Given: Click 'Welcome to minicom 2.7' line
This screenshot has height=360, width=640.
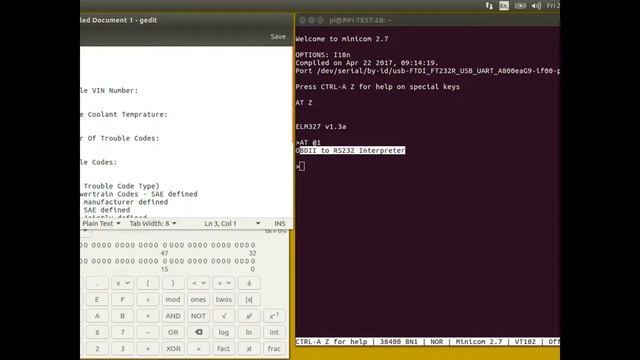Looking at the screenshot, I should [x=342, y=39].
